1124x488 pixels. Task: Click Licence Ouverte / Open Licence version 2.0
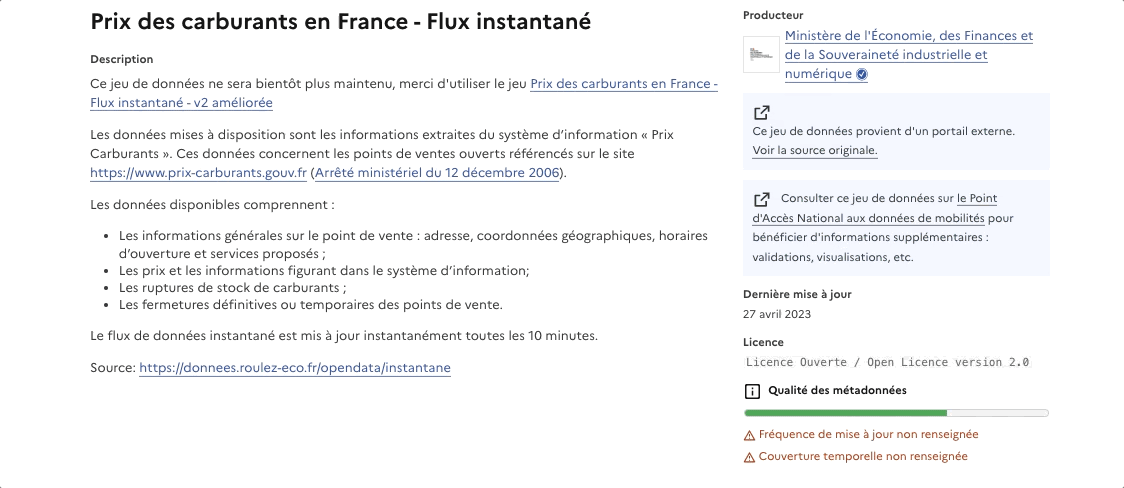pyautogui.click(x=887, y=363)
